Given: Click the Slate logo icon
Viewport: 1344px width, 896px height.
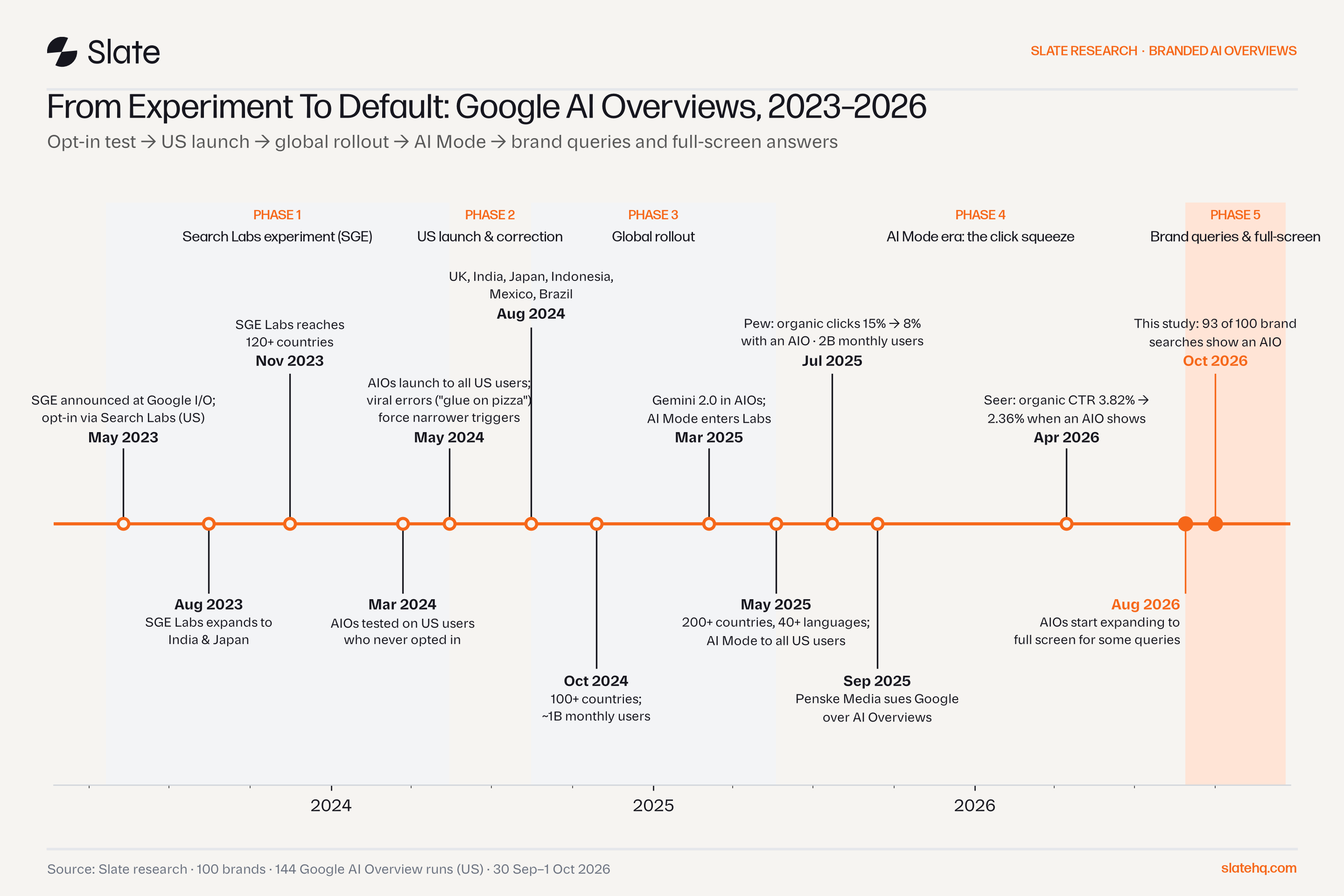Looking at the screenshot, I should click(62, 52).
